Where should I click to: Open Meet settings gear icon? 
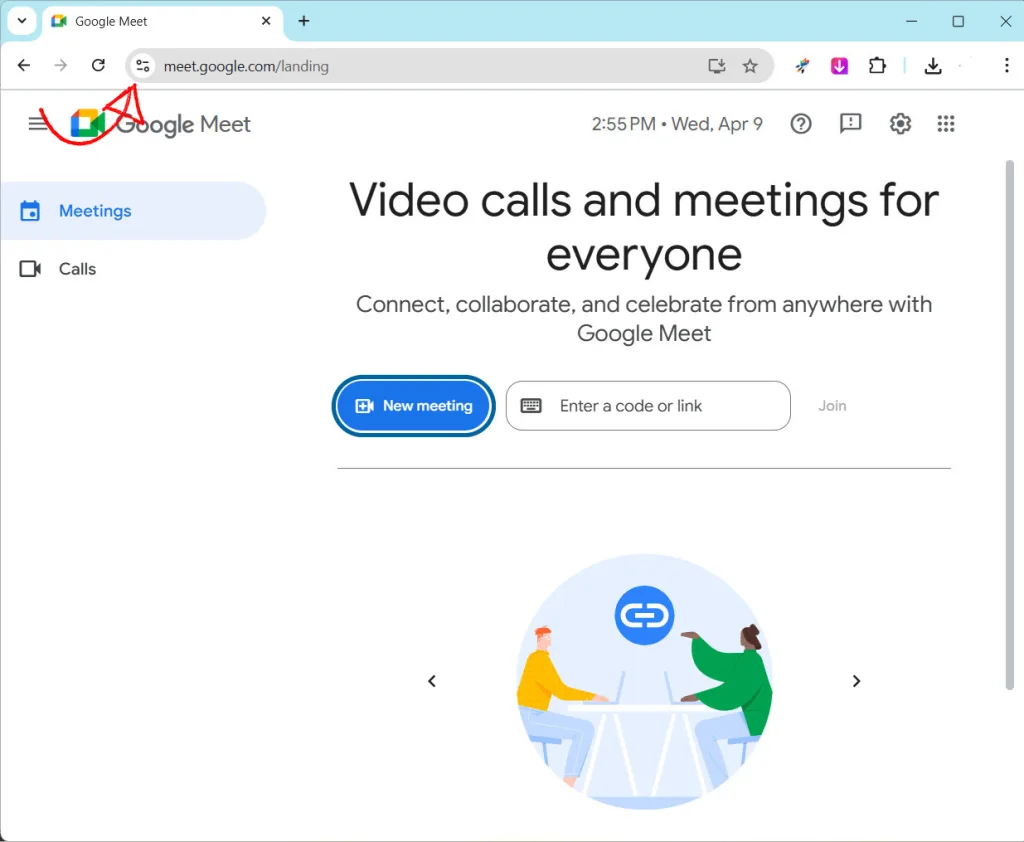coord(900,123)
